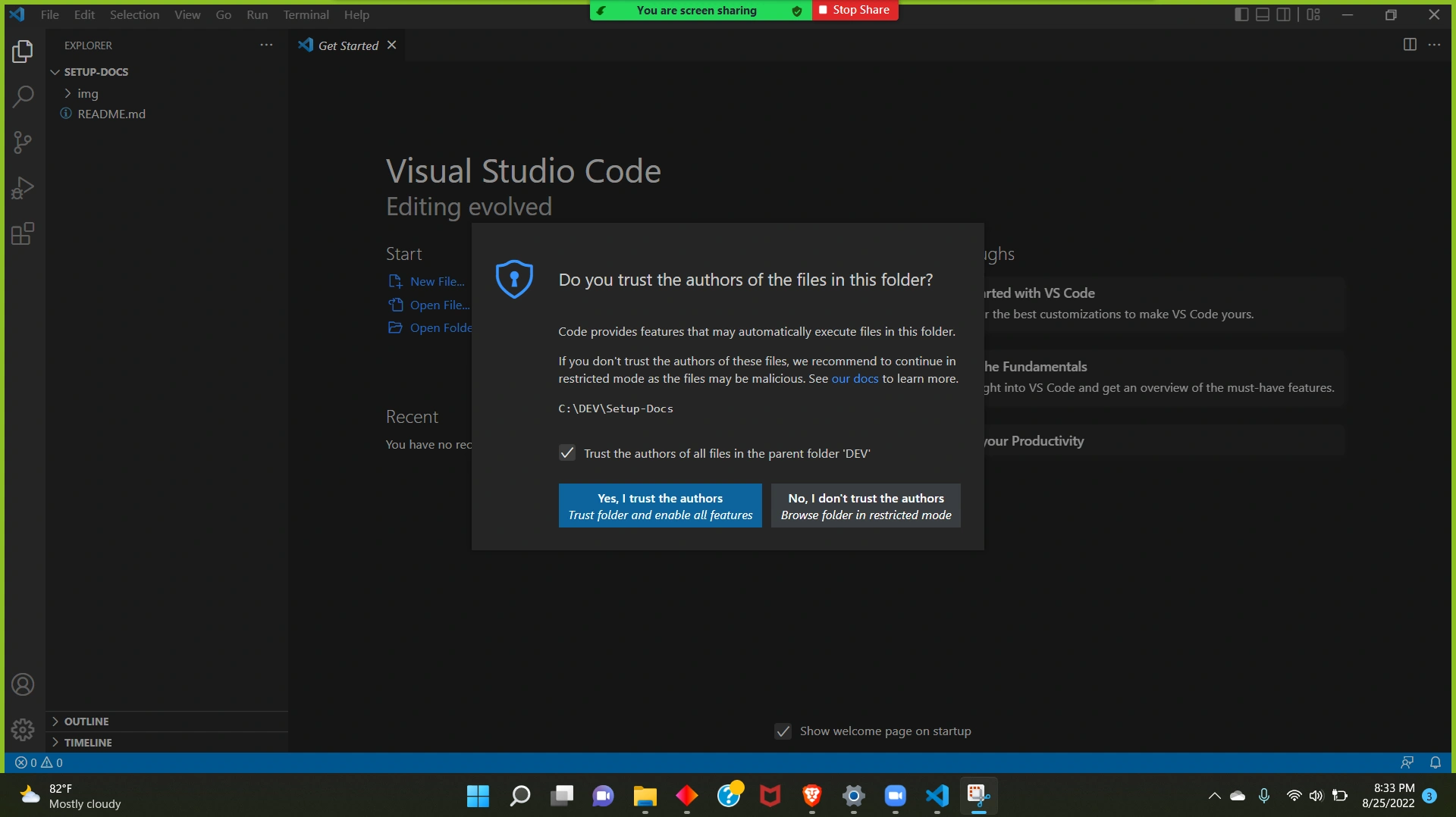
Task: Expand the OUTLINE section
Action: [x=86, y=722]
